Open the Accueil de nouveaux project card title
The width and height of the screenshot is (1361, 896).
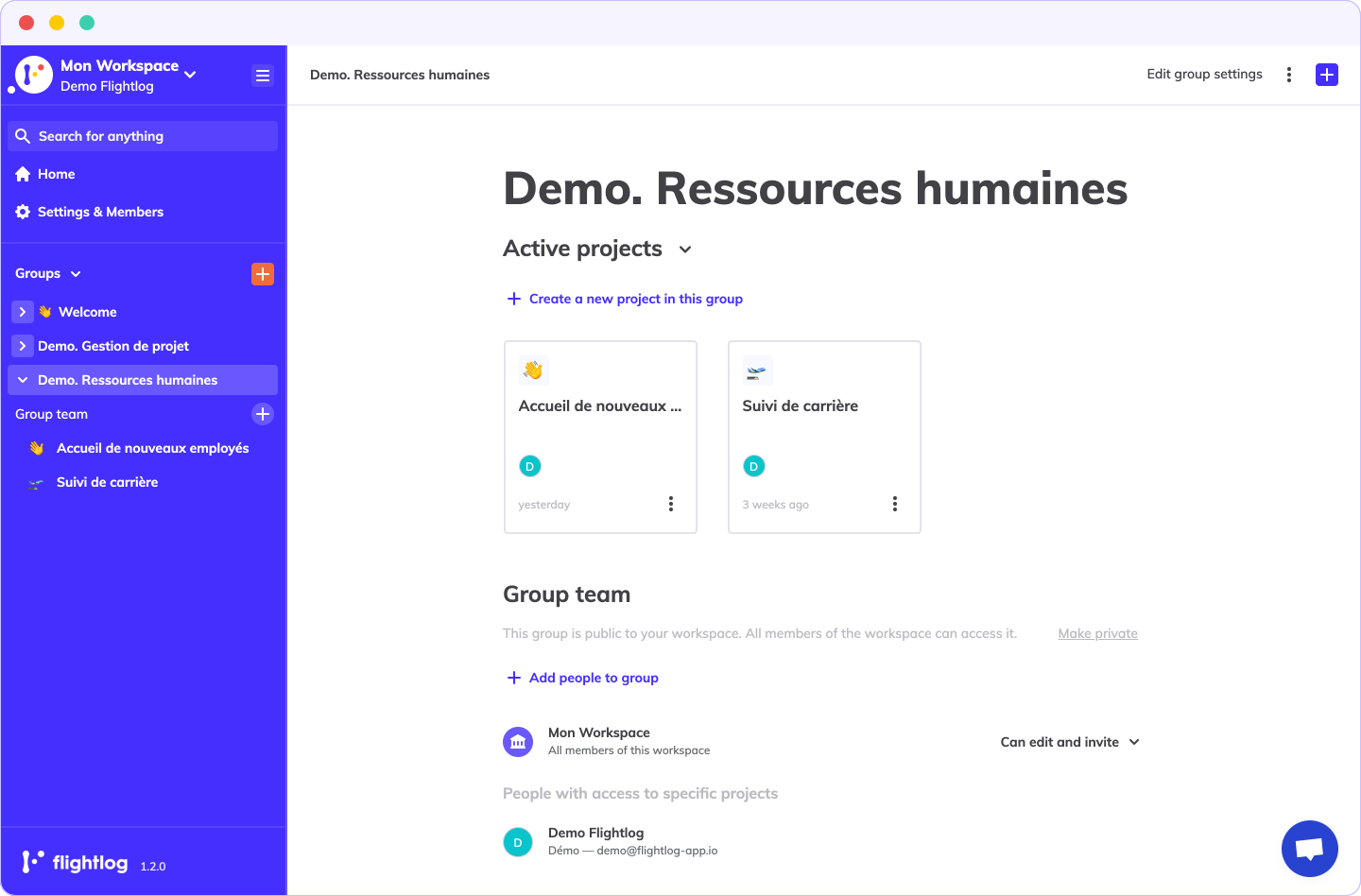[x=600, y=405]
